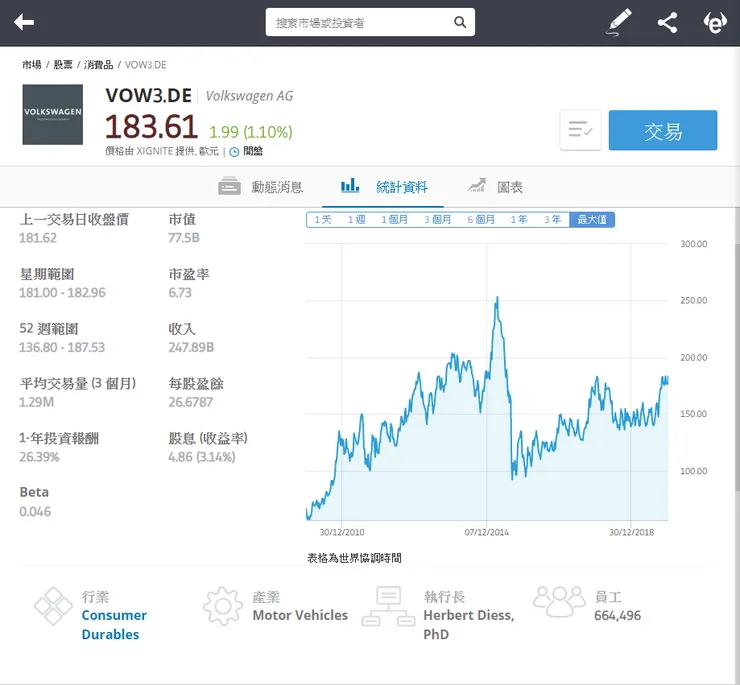The height and width of the screenshot is (685, 740).
Task: Click the employees count 664,496
Action: point(617,615)
